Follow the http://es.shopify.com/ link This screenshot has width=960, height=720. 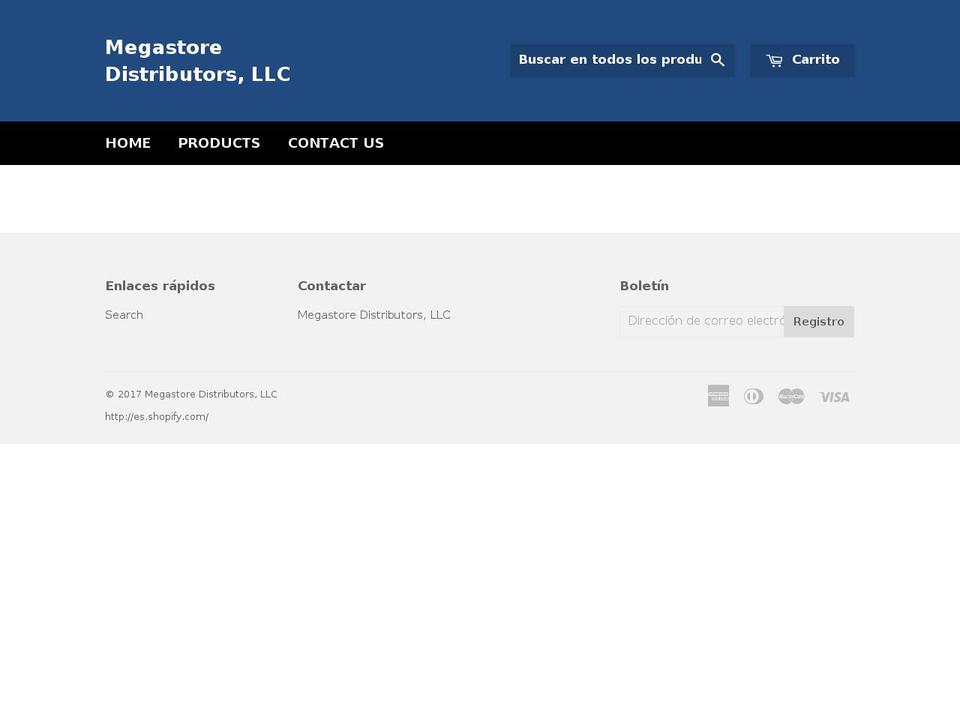(157, 416)
